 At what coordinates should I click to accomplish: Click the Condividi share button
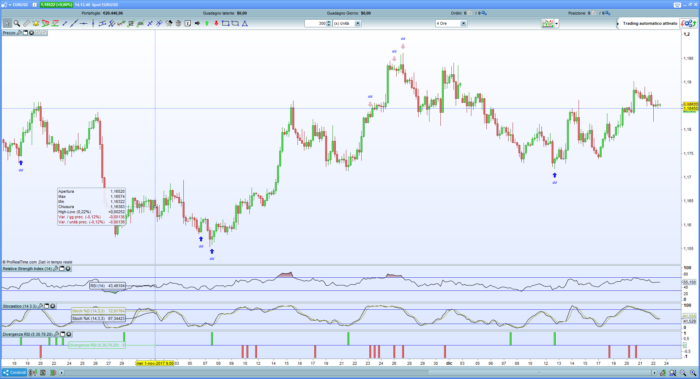click(x=15, y=372)
